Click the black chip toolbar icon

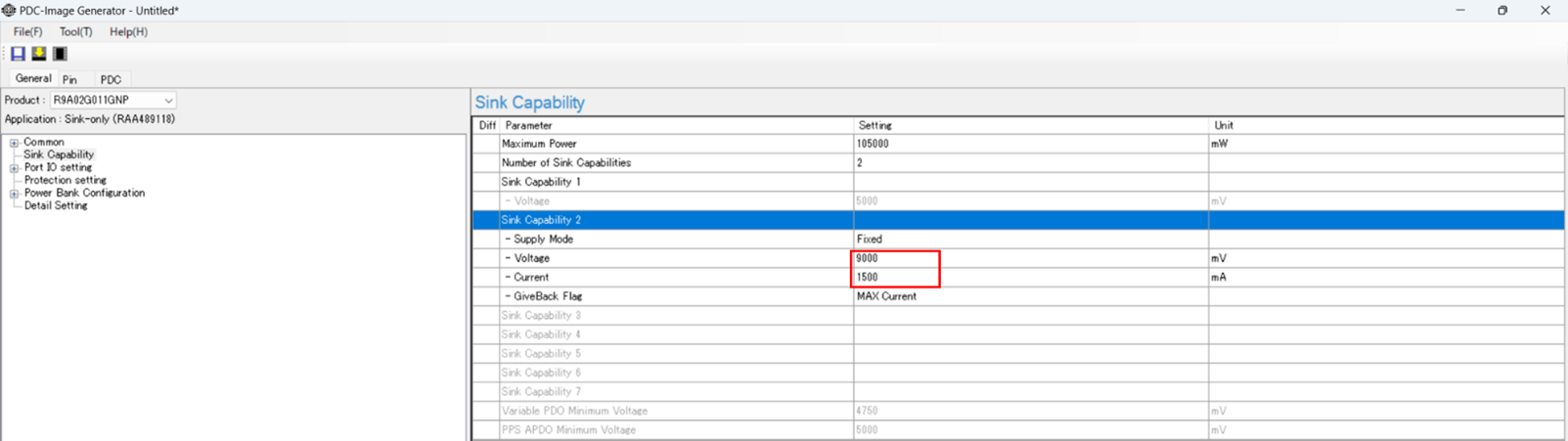(x=60, y=54)
